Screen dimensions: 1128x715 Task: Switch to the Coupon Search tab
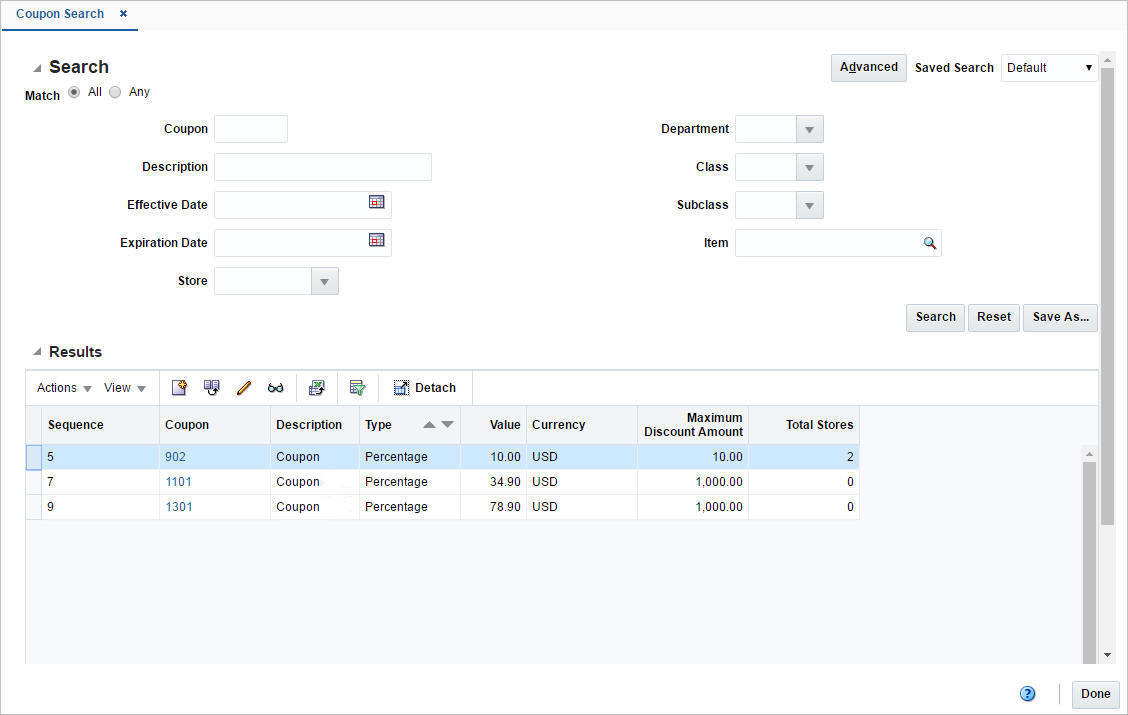click(60, 14)
